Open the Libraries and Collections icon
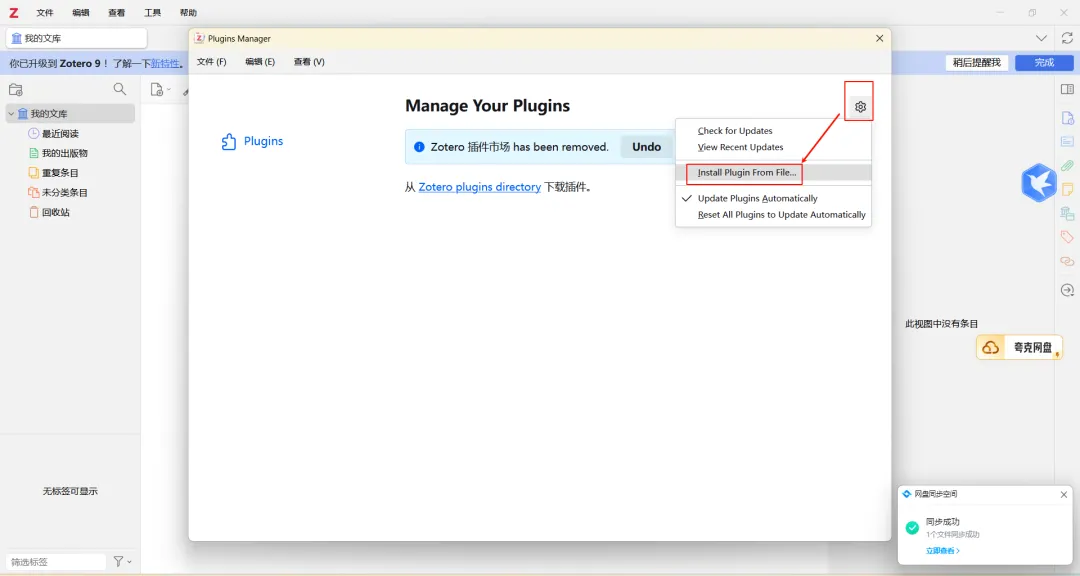Viewport: 1080px width, 576px height. coord(1067,213)
